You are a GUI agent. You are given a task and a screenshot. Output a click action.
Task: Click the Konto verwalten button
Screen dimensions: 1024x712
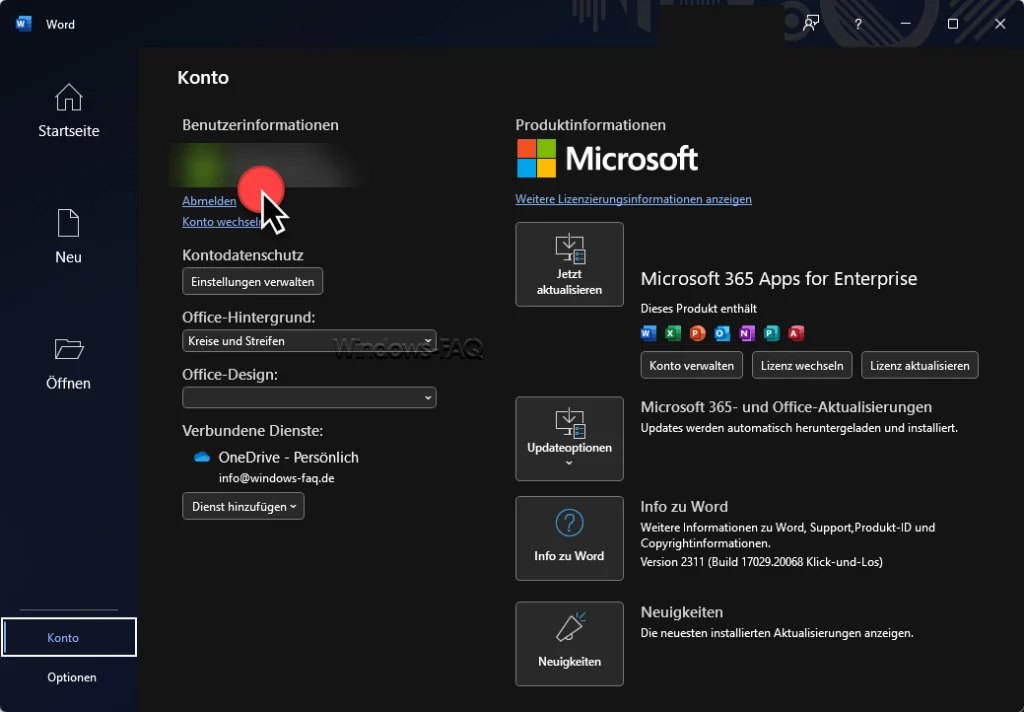click(x=692, y=365)
